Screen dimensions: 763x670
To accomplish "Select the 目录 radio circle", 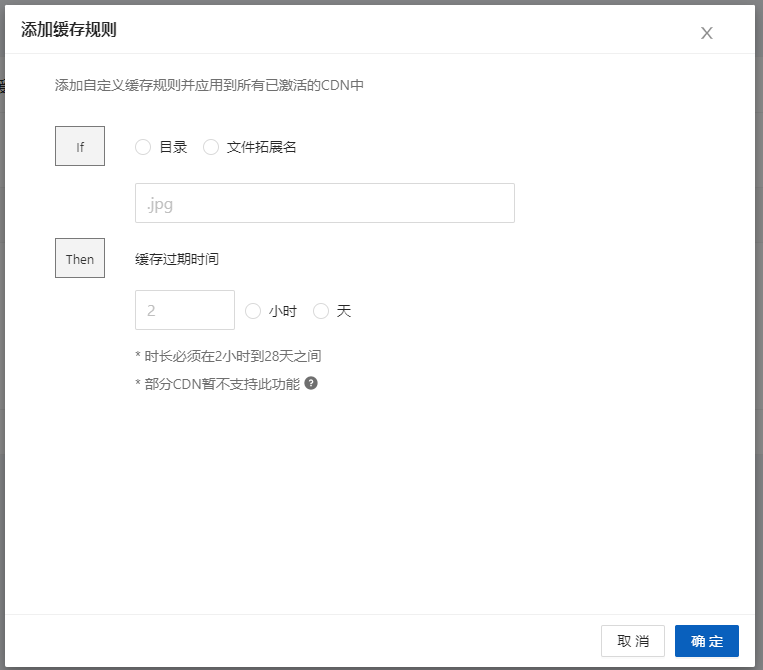I will coord(143,147).
